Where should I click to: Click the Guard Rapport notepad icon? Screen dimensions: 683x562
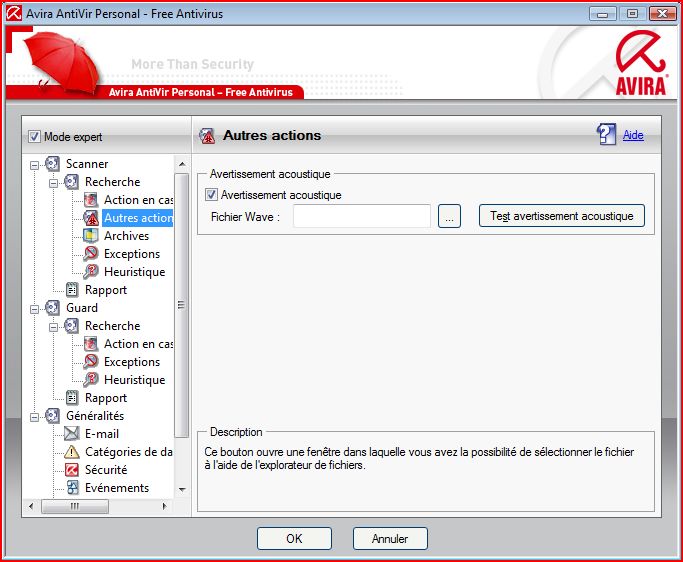(x=71, y=398)
